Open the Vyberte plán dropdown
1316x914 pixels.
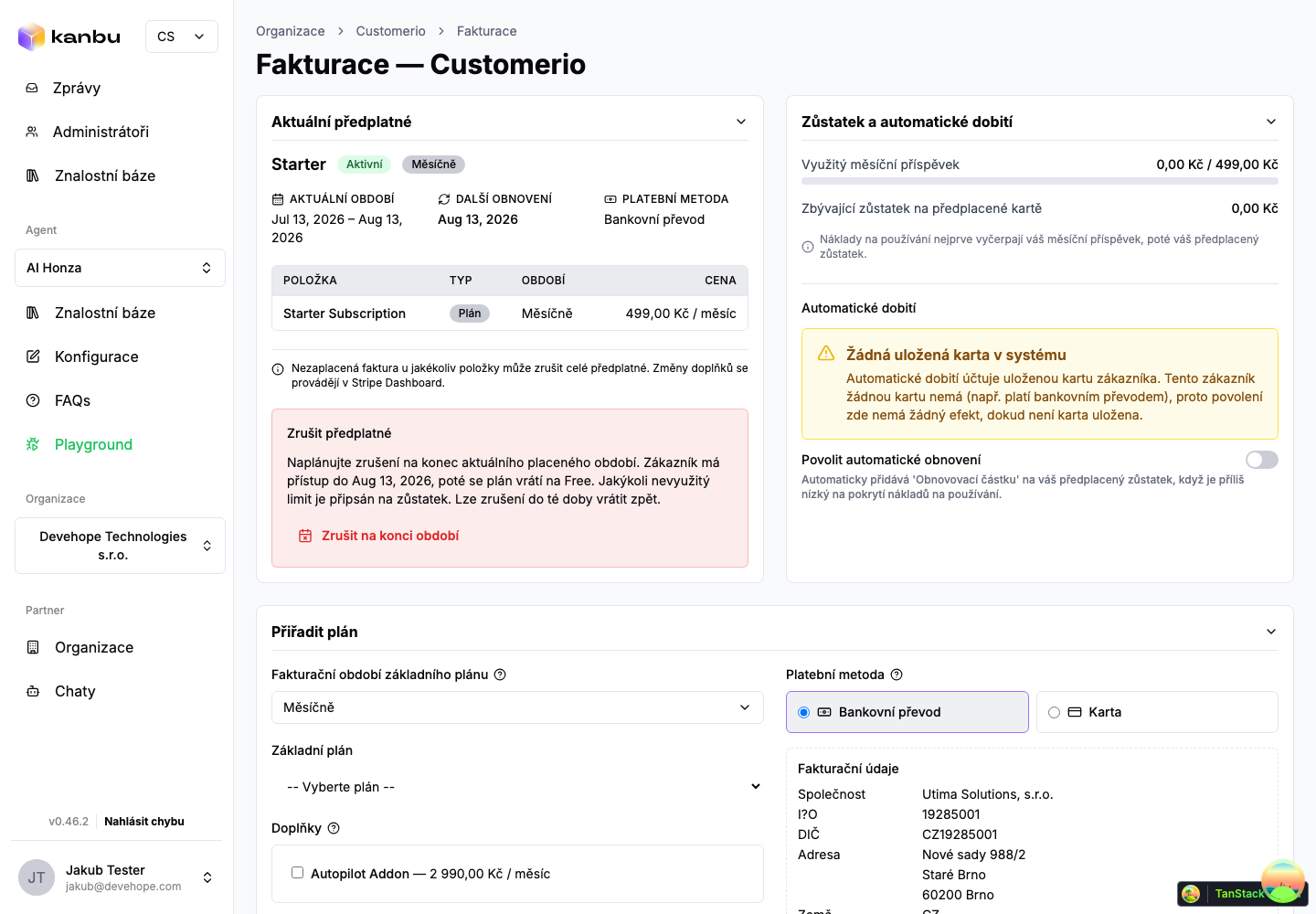[x=517, y=787]
